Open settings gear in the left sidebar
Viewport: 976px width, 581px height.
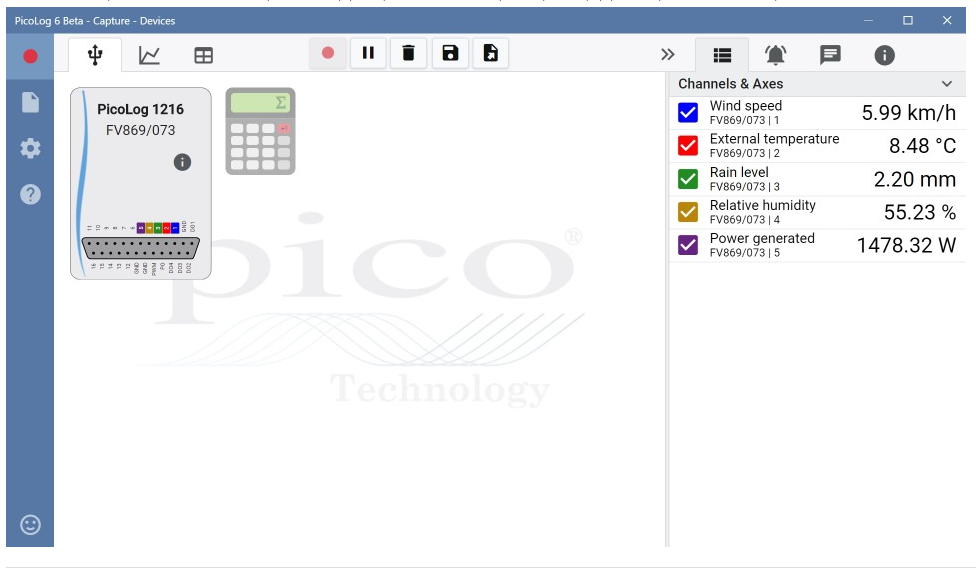point(30,148)
